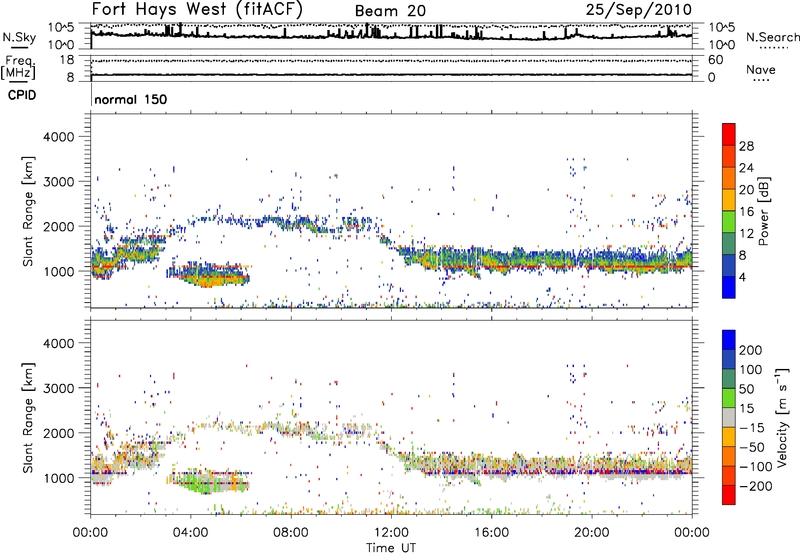This screenshot has height=554, width=800.
Task: Click the 'CPID' label
Action: click(x=22, y=95)
